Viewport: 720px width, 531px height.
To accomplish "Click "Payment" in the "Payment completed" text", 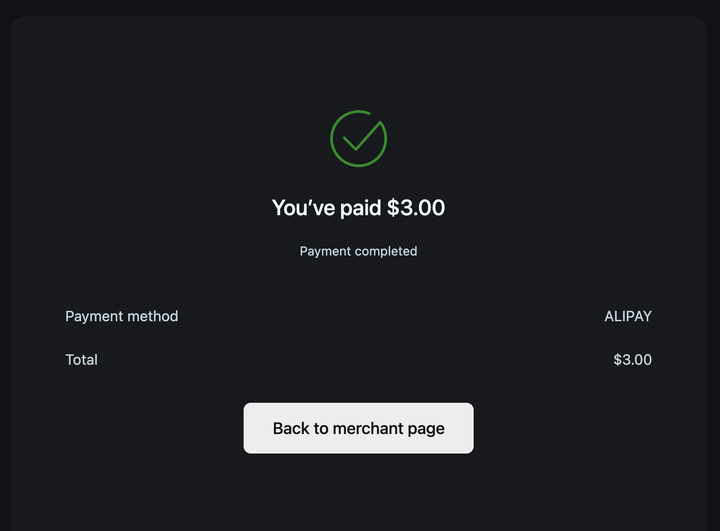I will pyautogui.click(x=324, y=251).
